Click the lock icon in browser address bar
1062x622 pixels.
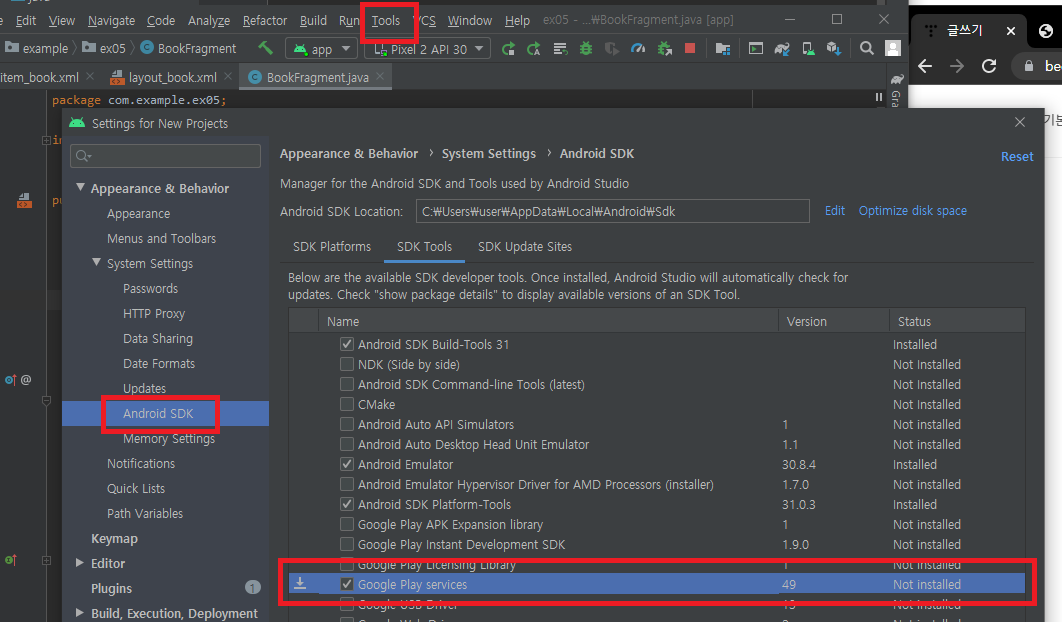click(x=1029, y=66)
